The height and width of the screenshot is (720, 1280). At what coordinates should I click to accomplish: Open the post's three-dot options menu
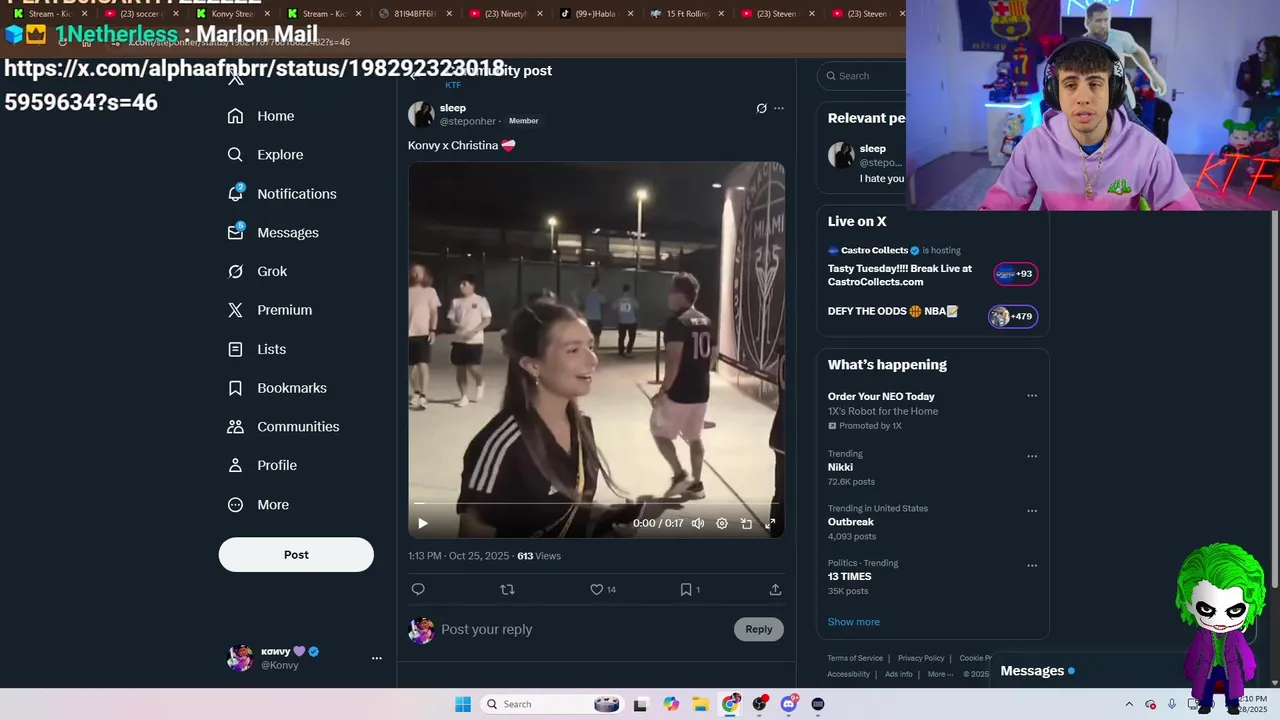click(779, 108)
